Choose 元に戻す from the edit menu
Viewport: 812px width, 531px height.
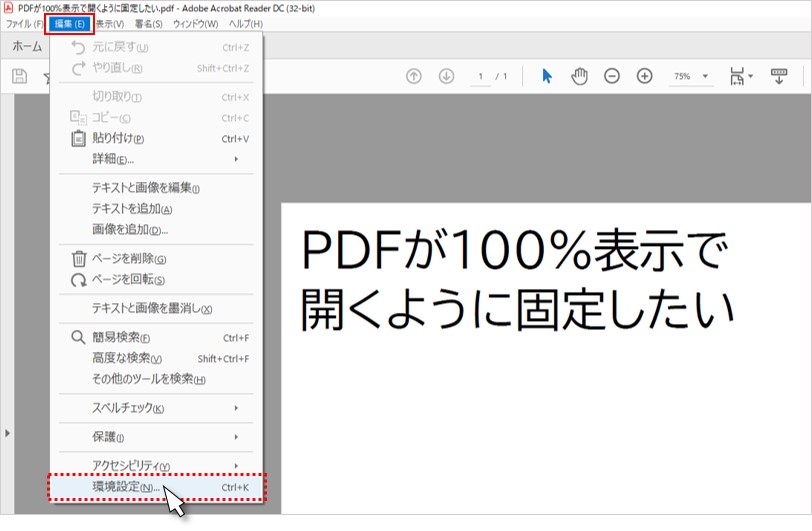point(157,47)
